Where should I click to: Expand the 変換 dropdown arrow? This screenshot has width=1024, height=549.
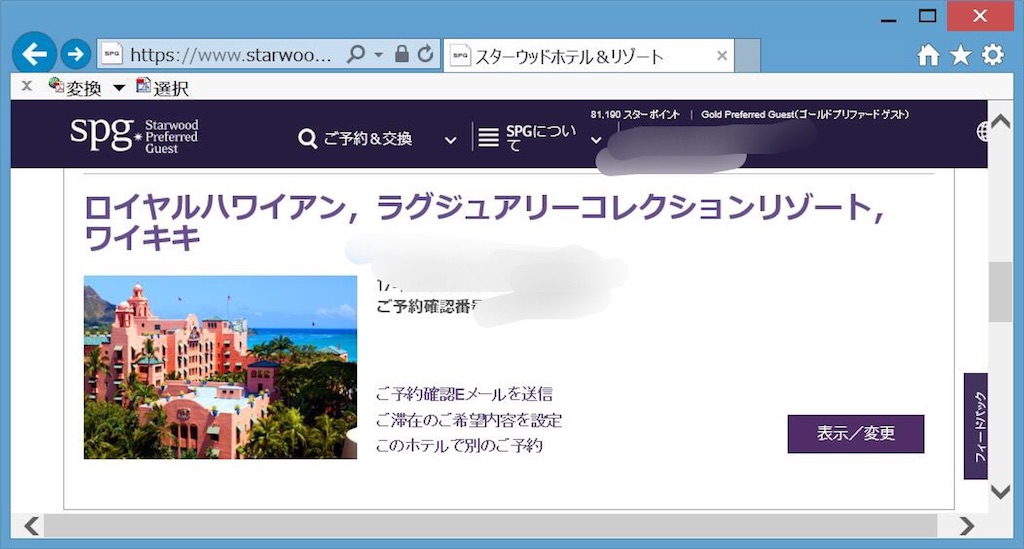(119, 87)
